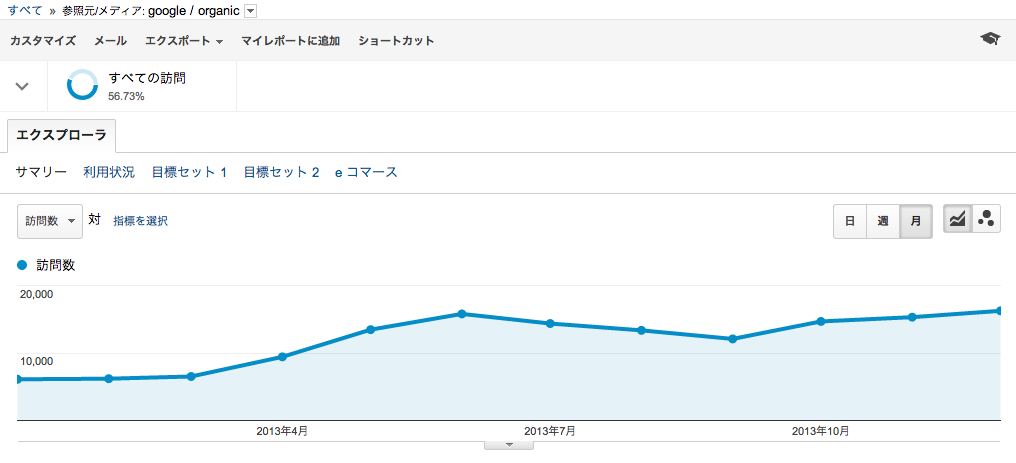Click the カスタマイズ button
The width and height of the screenshot is (1016, 463).
click(43, 40)
